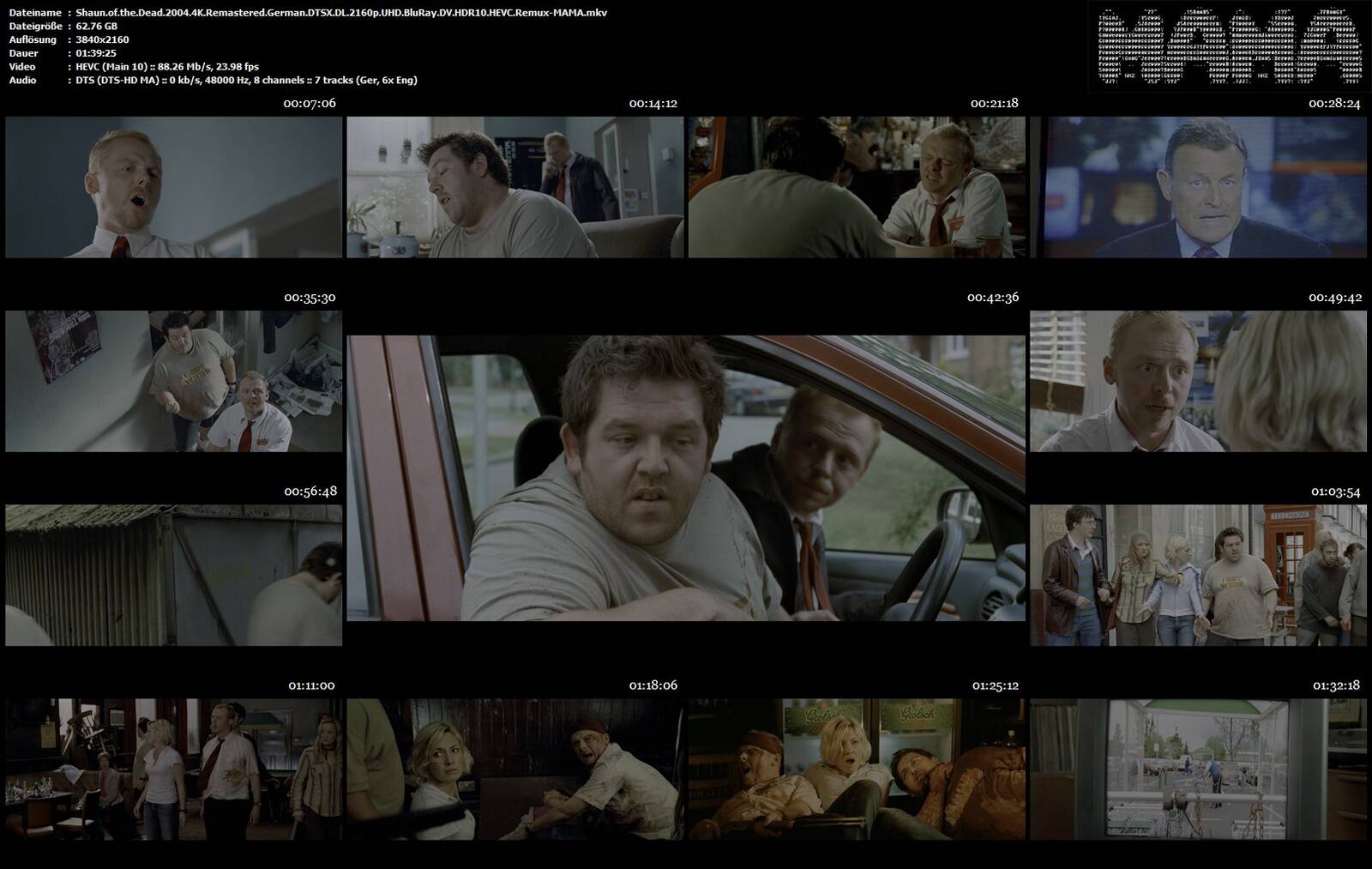Click the street group thumbnail at 01:03:54
This screenshot has height=869, width=1372.
click(x=1198, y=575)
